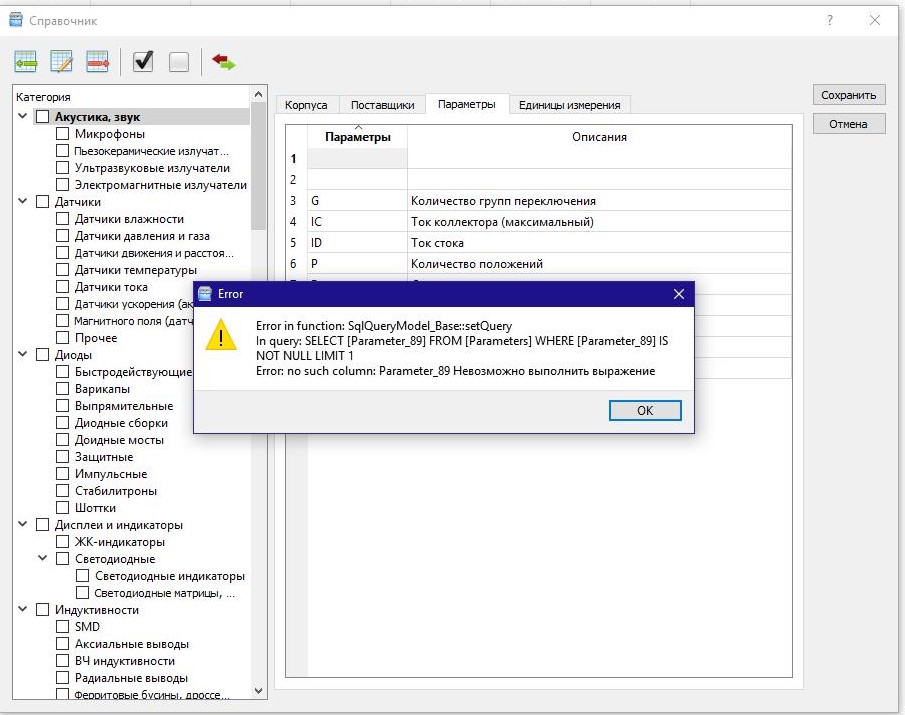Click the edit row pencil icon
Image resolution: width=905 pixels, height=715 pixels.
[62, 62]
